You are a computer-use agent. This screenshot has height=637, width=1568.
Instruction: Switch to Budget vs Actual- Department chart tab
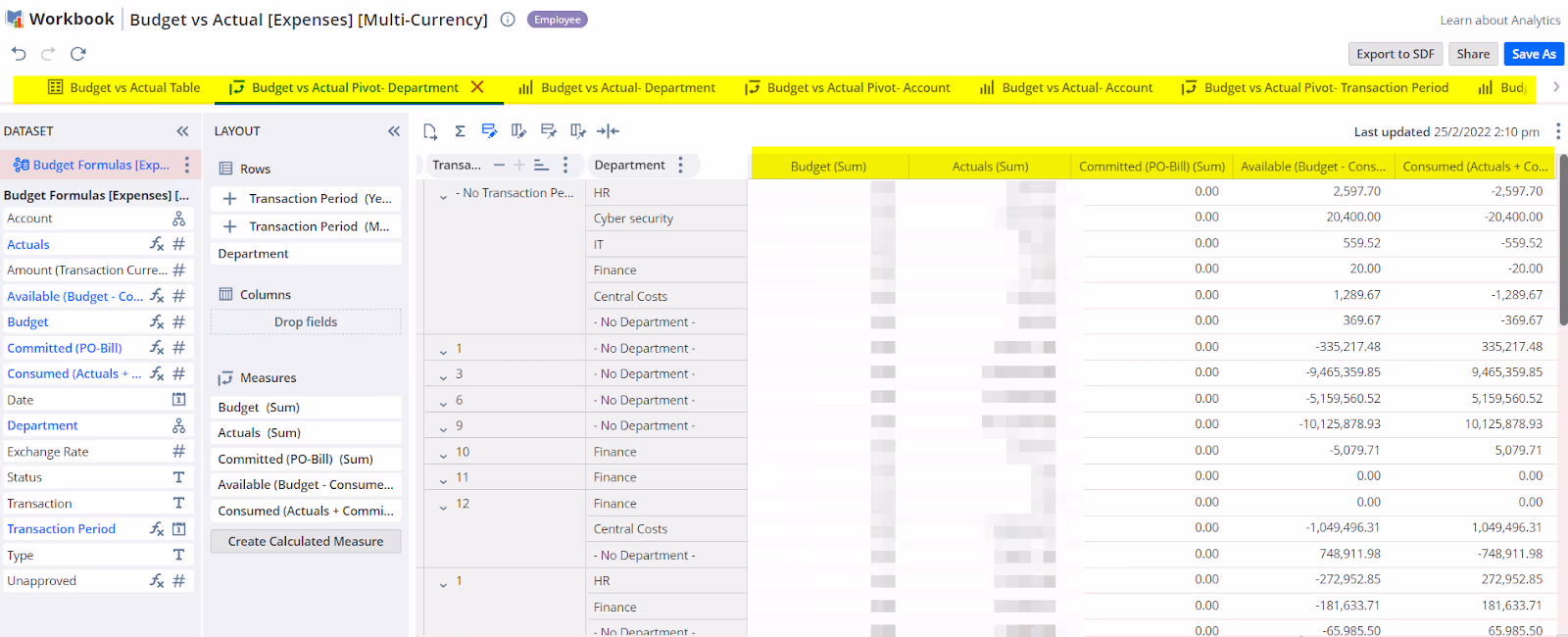pos(617,87)
